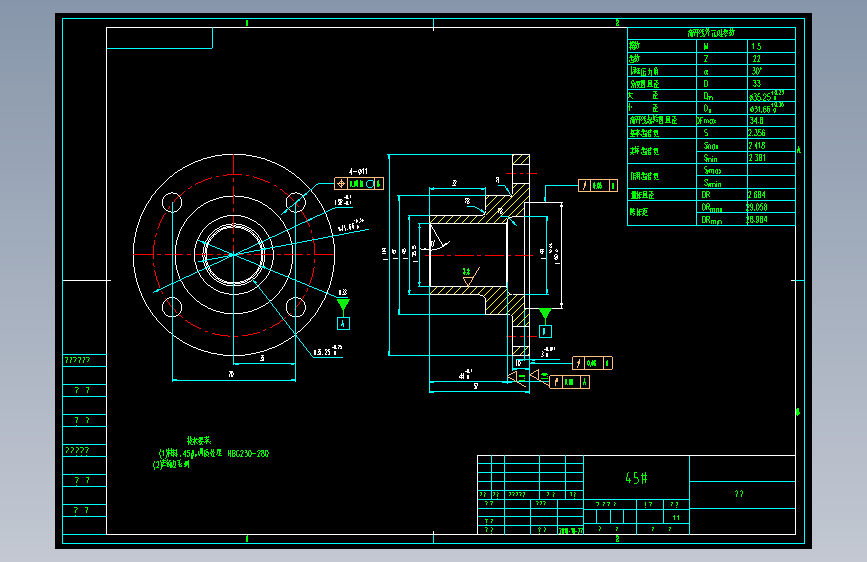The height and width of the screenshot is (562, 867).
Task: Click the surface roughness symbol inside the bore
Action: click(x=469, y=277)
